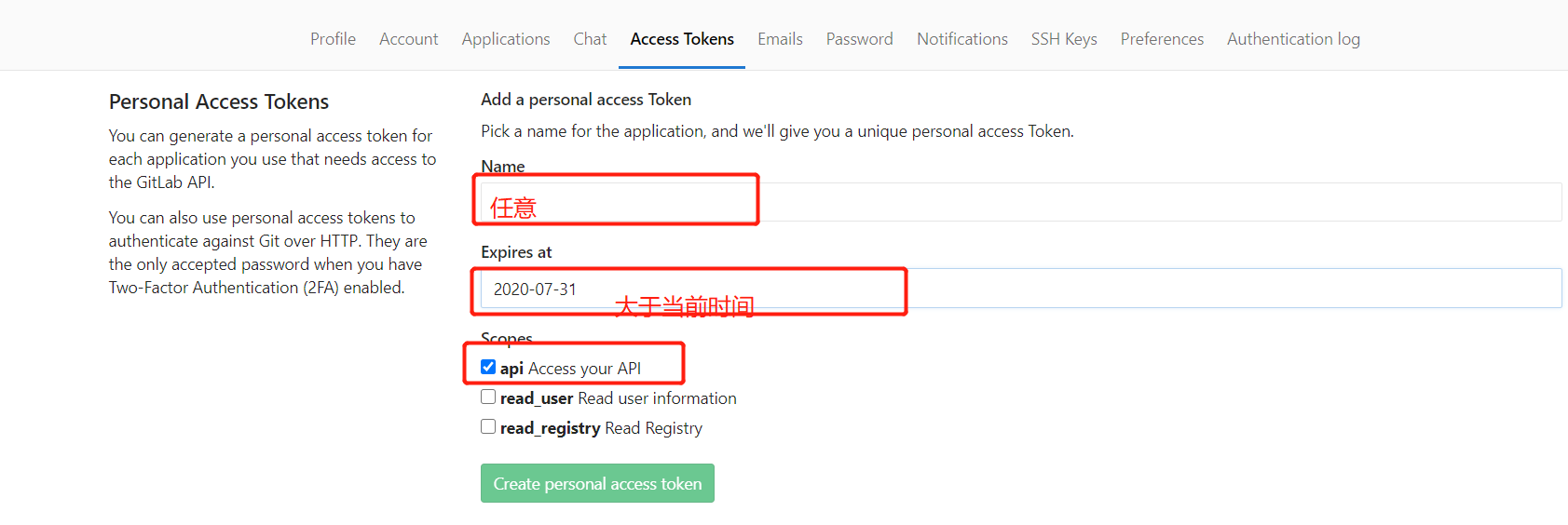Tick the read_registry scope checkbox
The height and width of the screenshot is (525, 1568).
(488, 427)
